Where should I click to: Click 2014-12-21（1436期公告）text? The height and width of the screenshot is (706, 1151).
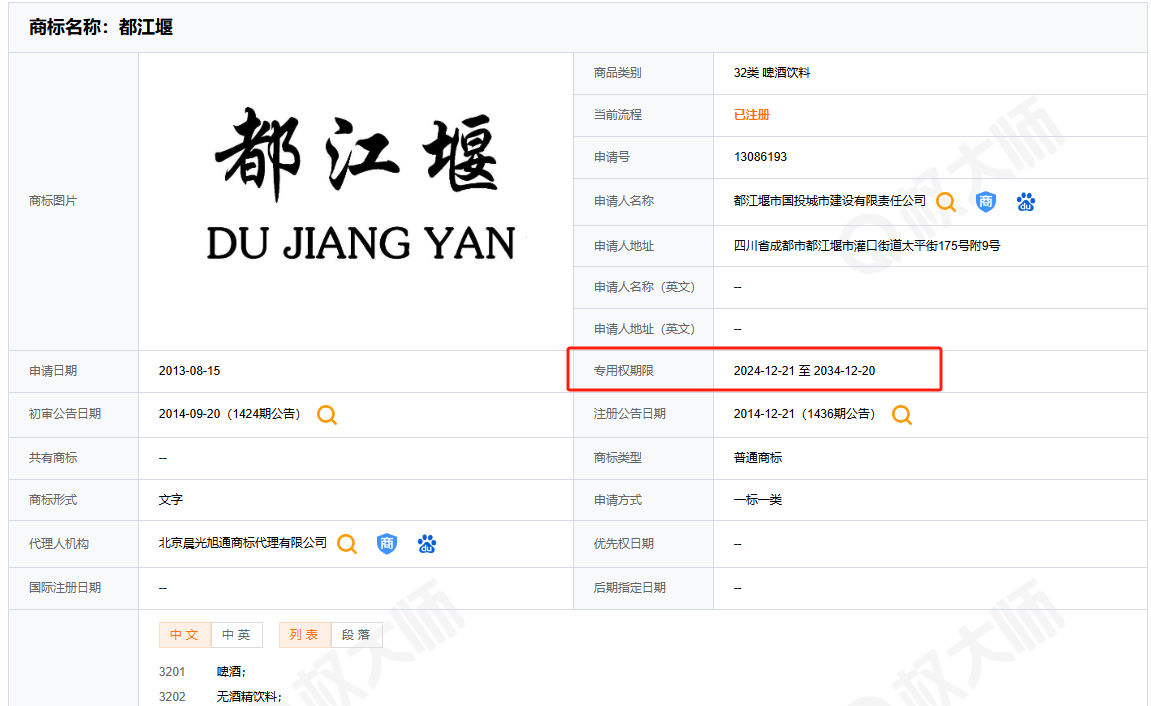point(807,414)
